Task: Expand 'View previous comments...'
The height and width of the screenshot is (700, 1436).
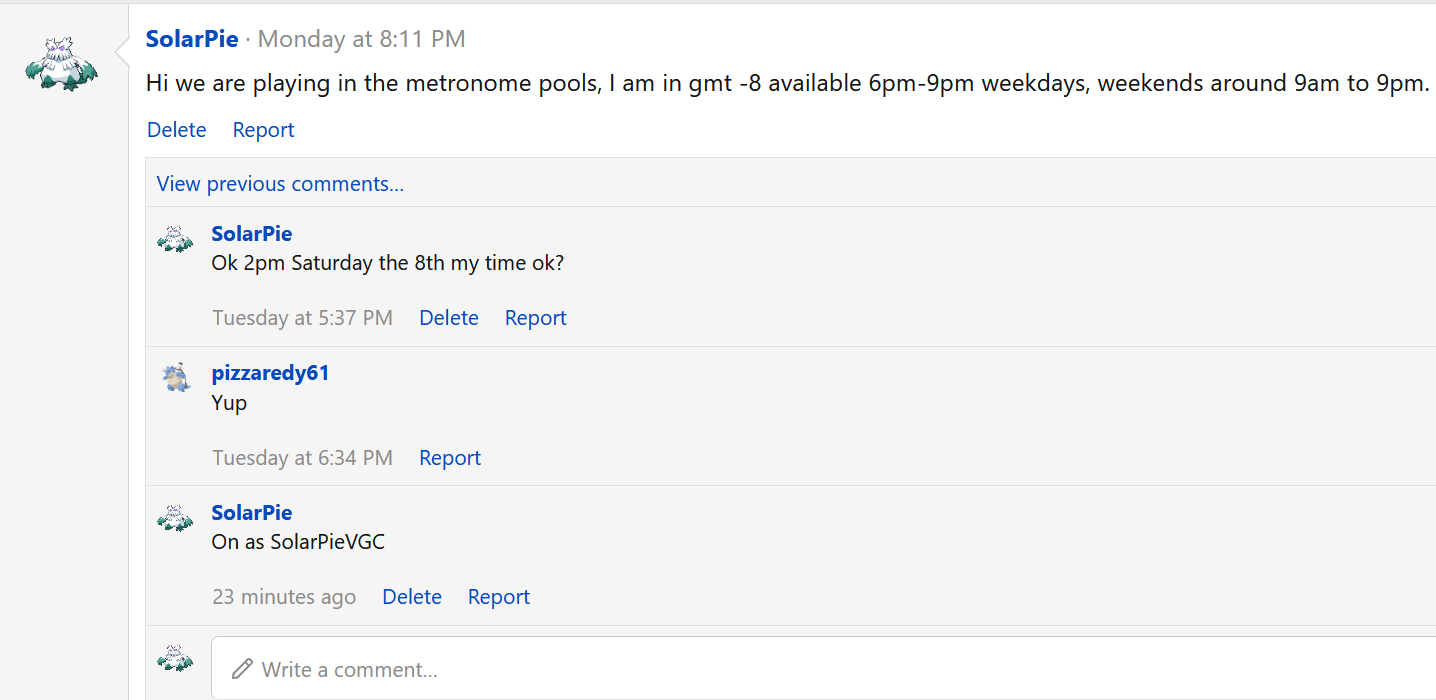Action: pyautogui.click(x=280, y=184)
